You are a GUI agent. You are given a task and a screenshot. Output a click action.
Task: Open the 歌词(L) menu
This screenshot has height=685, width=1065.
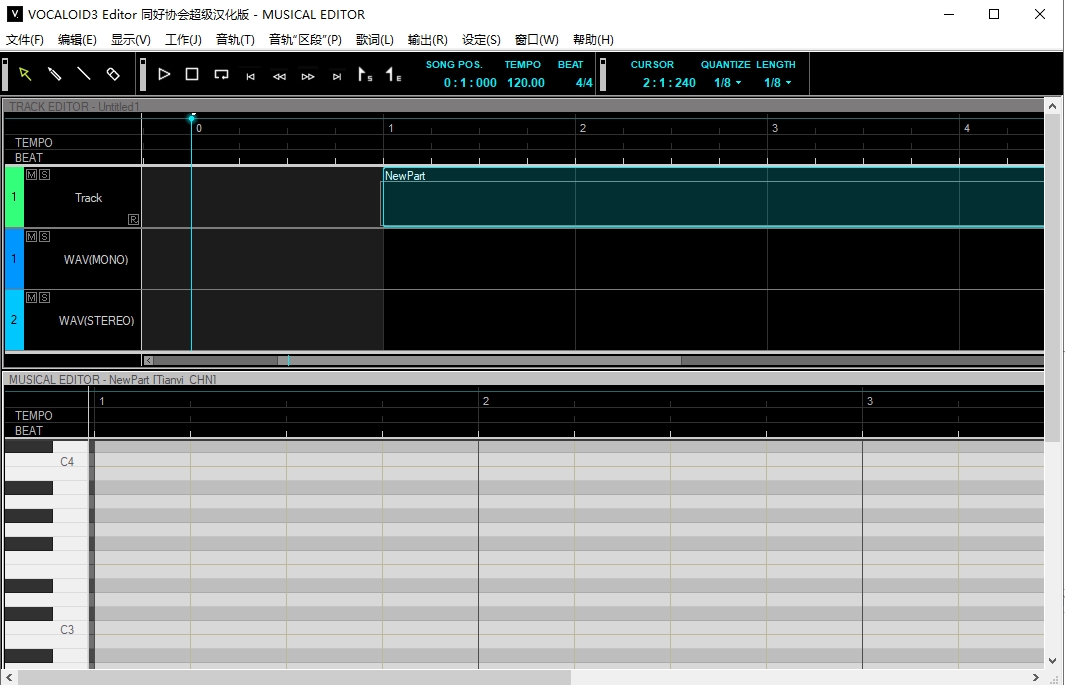tap(374, 40)
